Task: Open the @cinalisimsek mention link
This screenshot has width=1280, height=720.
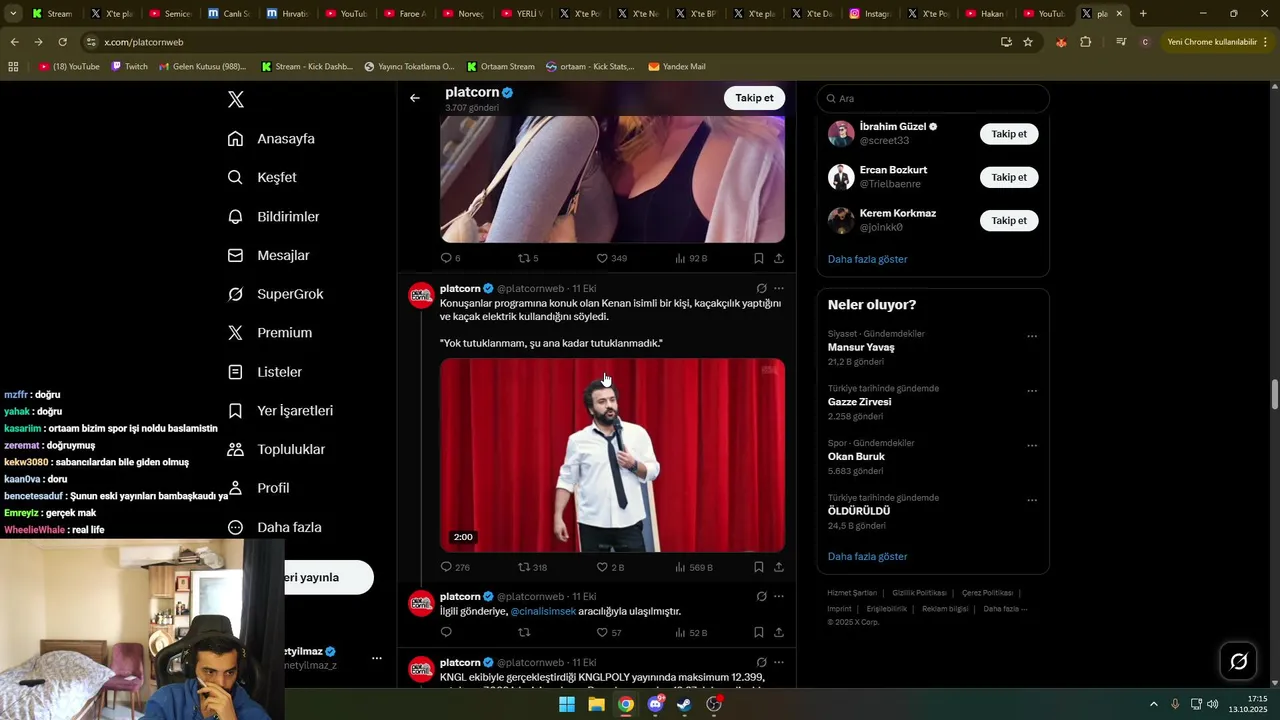Action: click(x=543, y=611)
